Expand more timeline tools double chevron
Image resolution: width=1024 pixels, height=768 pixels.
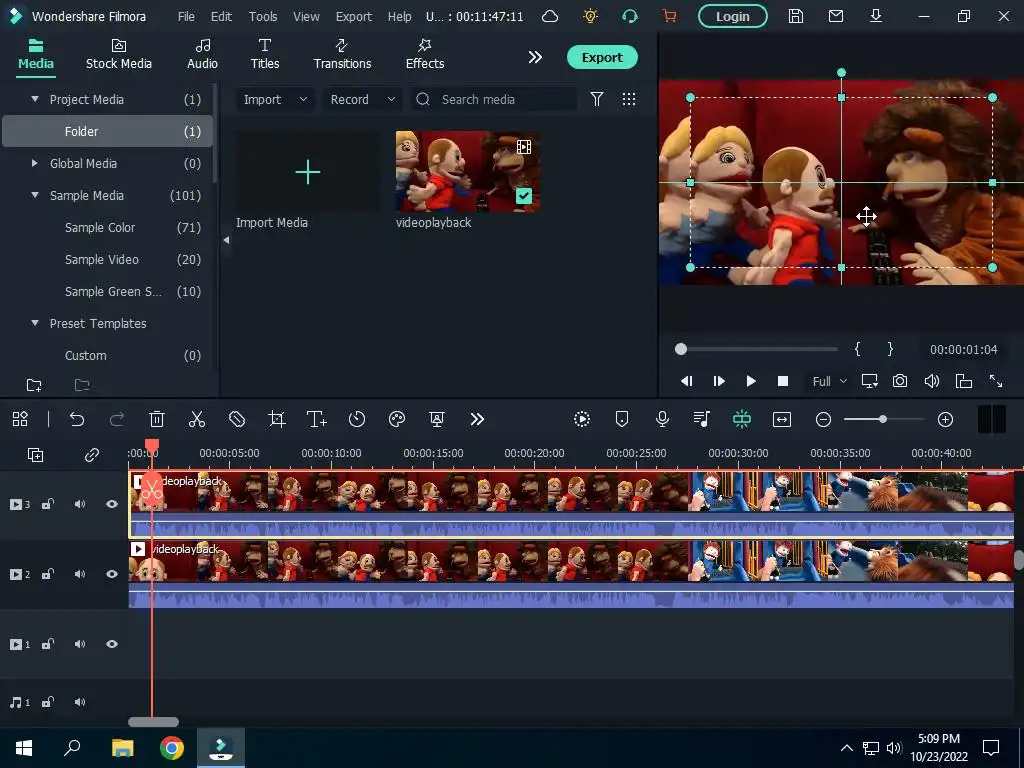pyautogui.click(x=477, y=419)
